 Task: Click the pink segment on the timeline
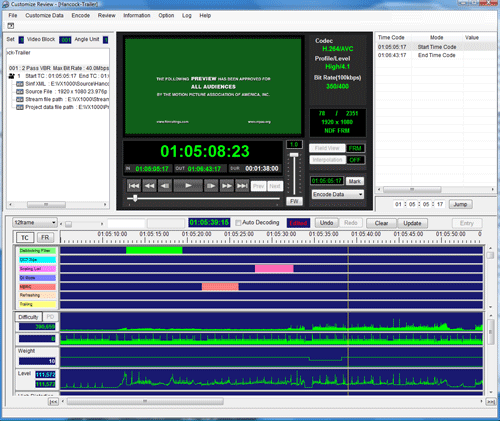point(274,268)
